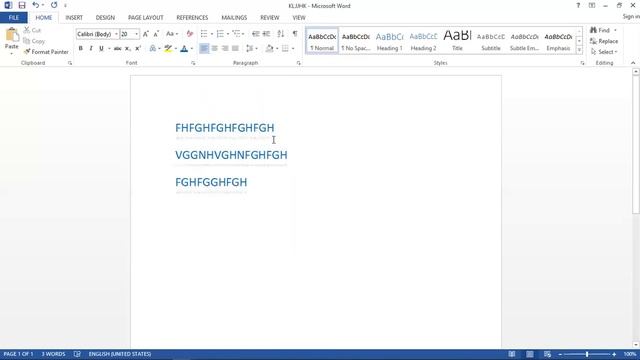This screenshot has width=640, height=360.
Task: Clear all formatting icon
Action: coord(190,34)
